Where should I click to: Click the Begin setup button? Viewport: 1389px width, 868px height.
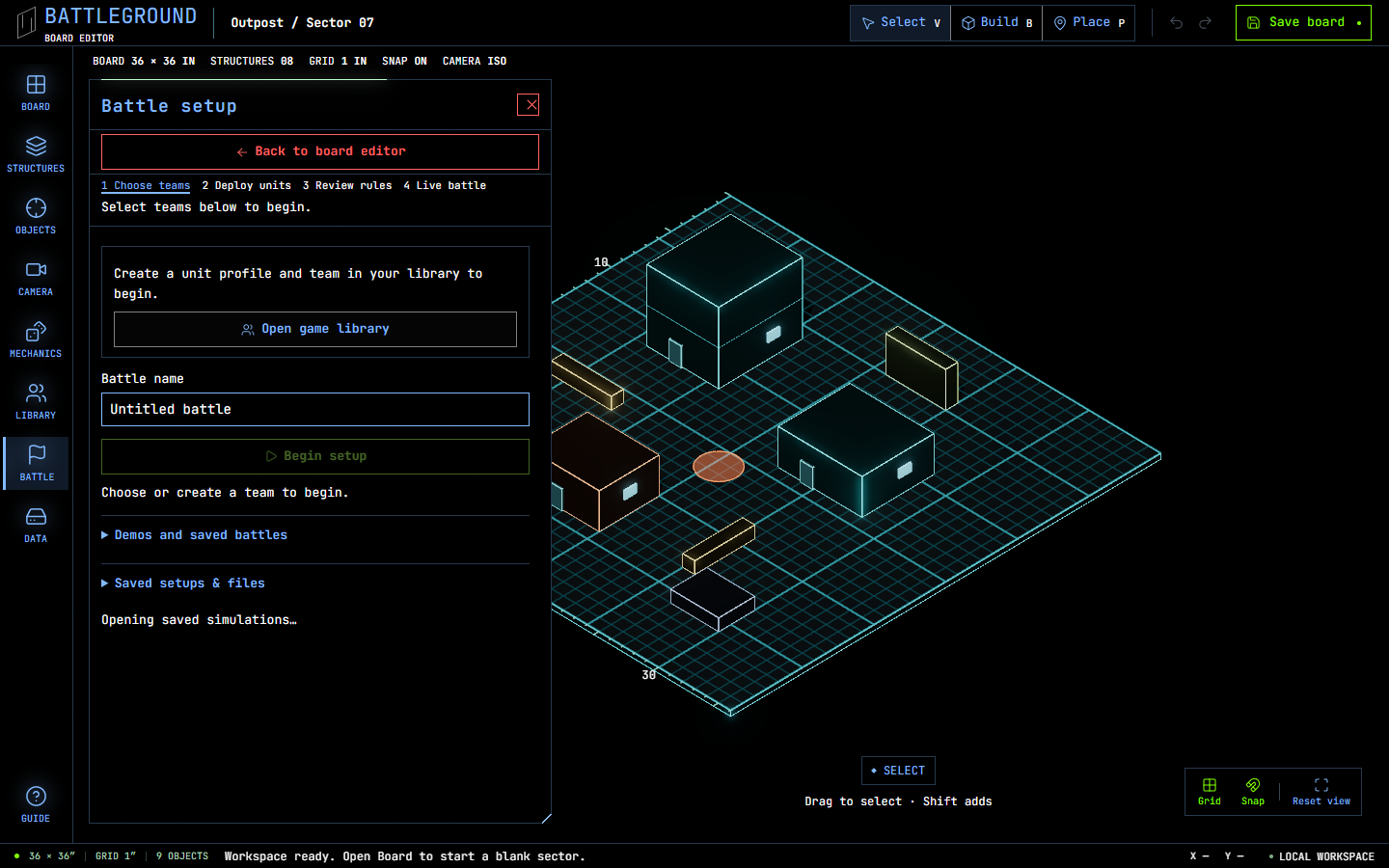(315, 456)
